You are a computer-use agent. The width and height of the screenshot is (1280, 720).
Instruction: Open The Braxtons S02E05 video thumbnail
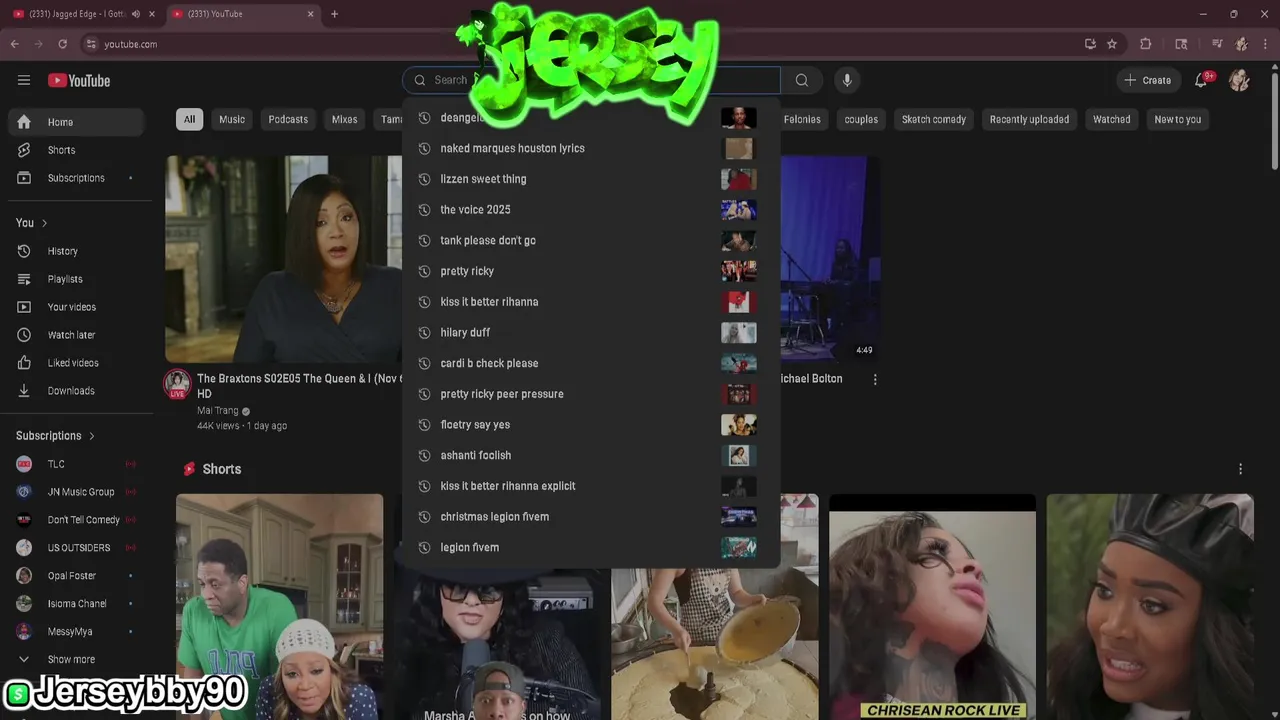coord(284,259)
